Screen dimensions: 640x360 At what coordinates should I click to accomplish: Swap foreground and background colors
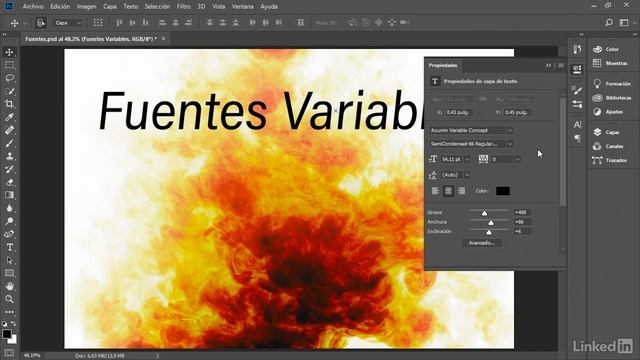[13, 324]
